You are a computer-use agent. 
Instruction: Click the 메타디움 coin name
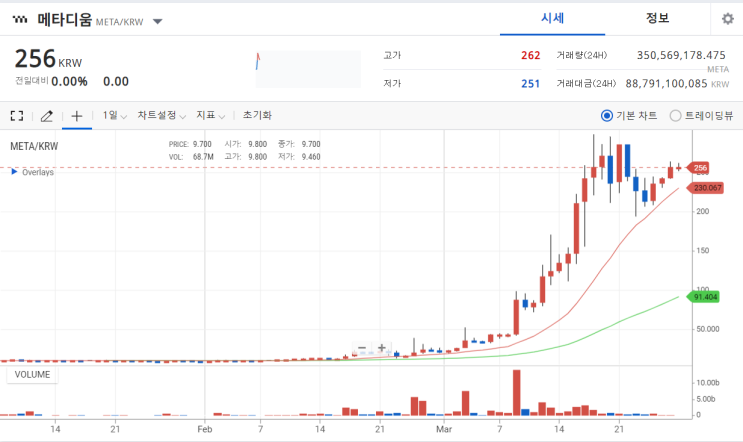pyautogui.click(x=64, y=19)
